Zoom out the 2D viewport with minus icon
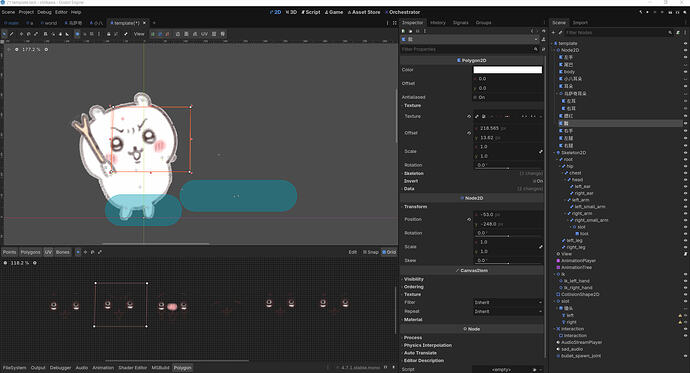 tap(17, 49)
